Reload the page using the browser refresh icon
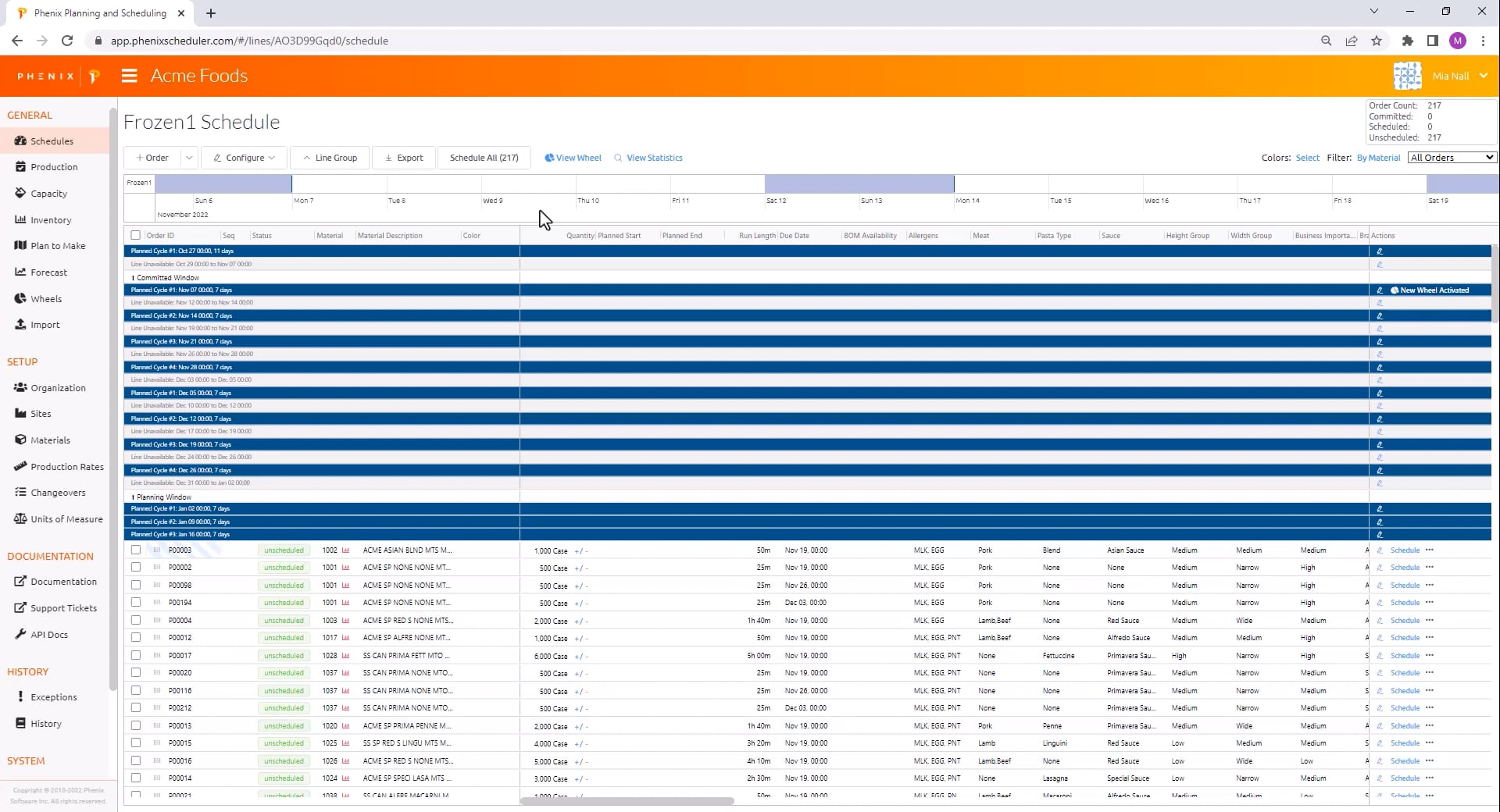Viewport: 1500px width, 812px height. (67, 41)
